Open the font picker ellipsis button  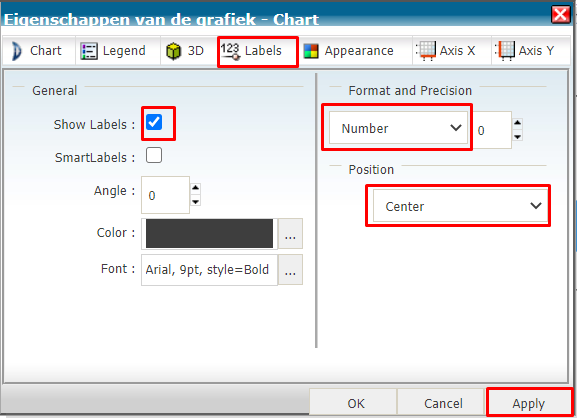[290, 270]
